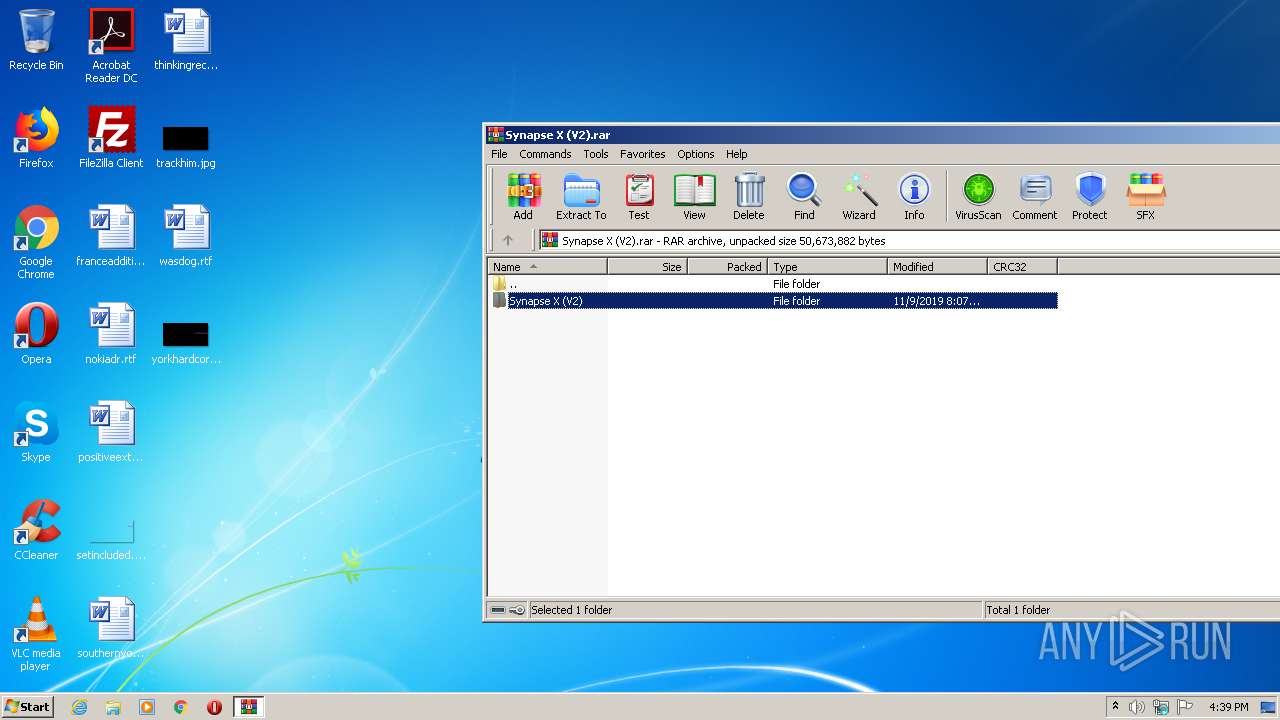Open the Tools menu

pos(596,154)
